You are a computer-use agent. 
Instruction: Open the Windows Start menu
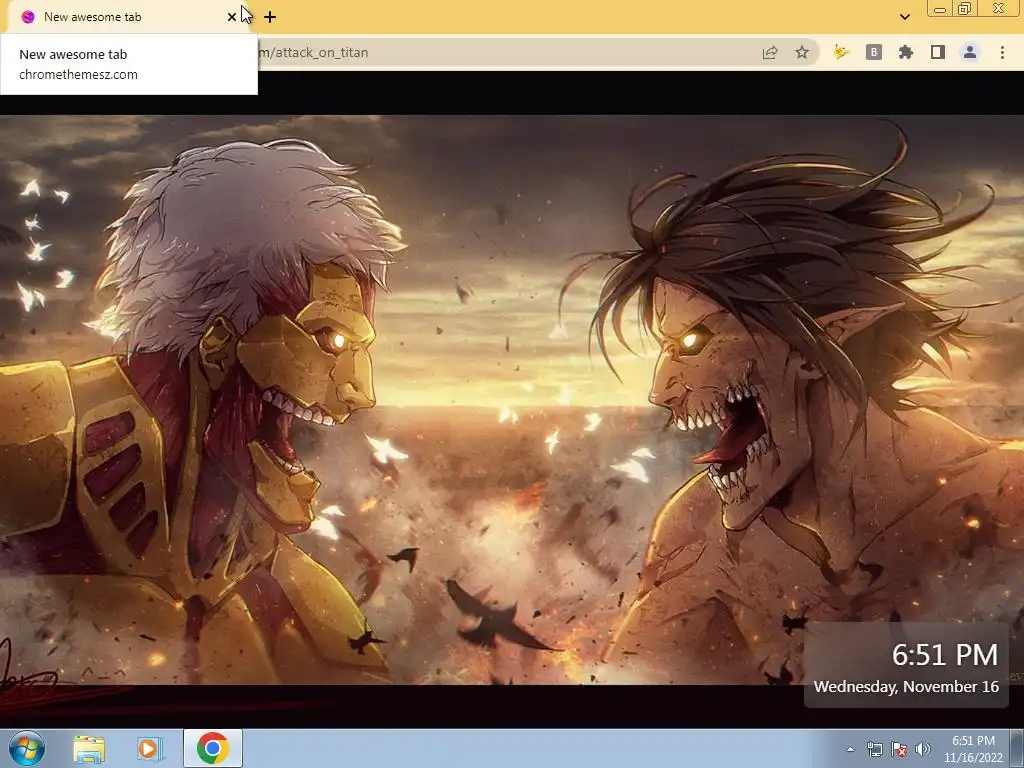[27, 748]
